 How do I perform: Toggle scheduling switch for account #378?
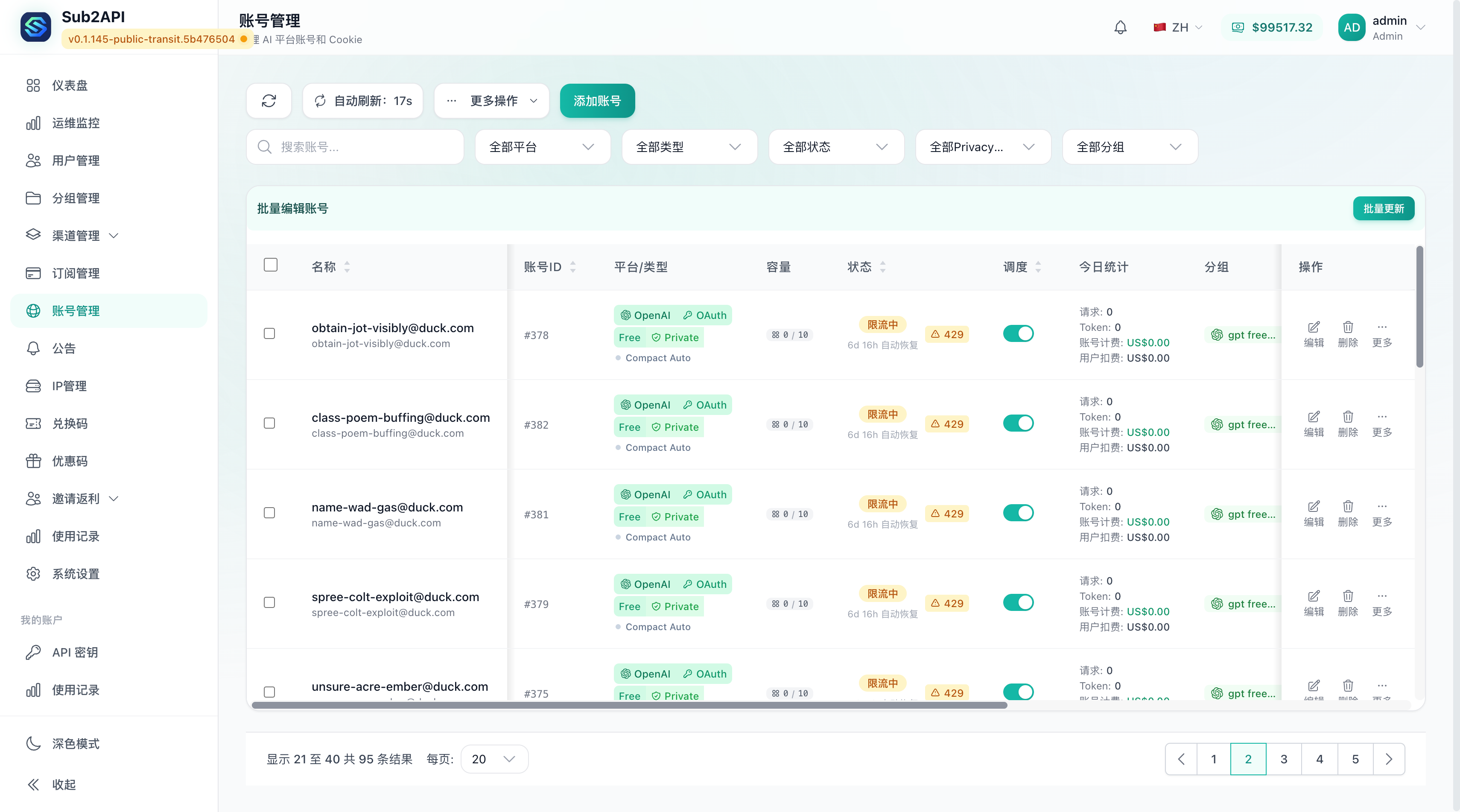pos(1018,333)
